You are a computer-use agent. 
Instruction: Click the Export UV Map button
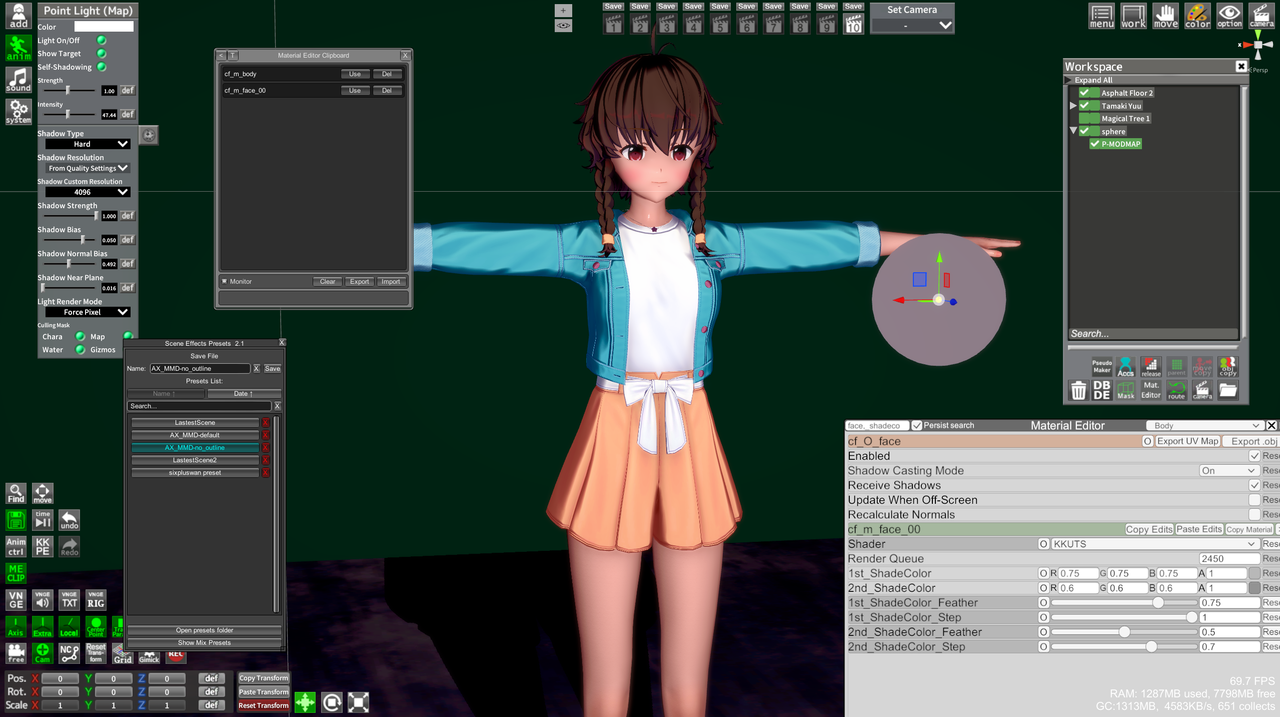coord(1188,441)
